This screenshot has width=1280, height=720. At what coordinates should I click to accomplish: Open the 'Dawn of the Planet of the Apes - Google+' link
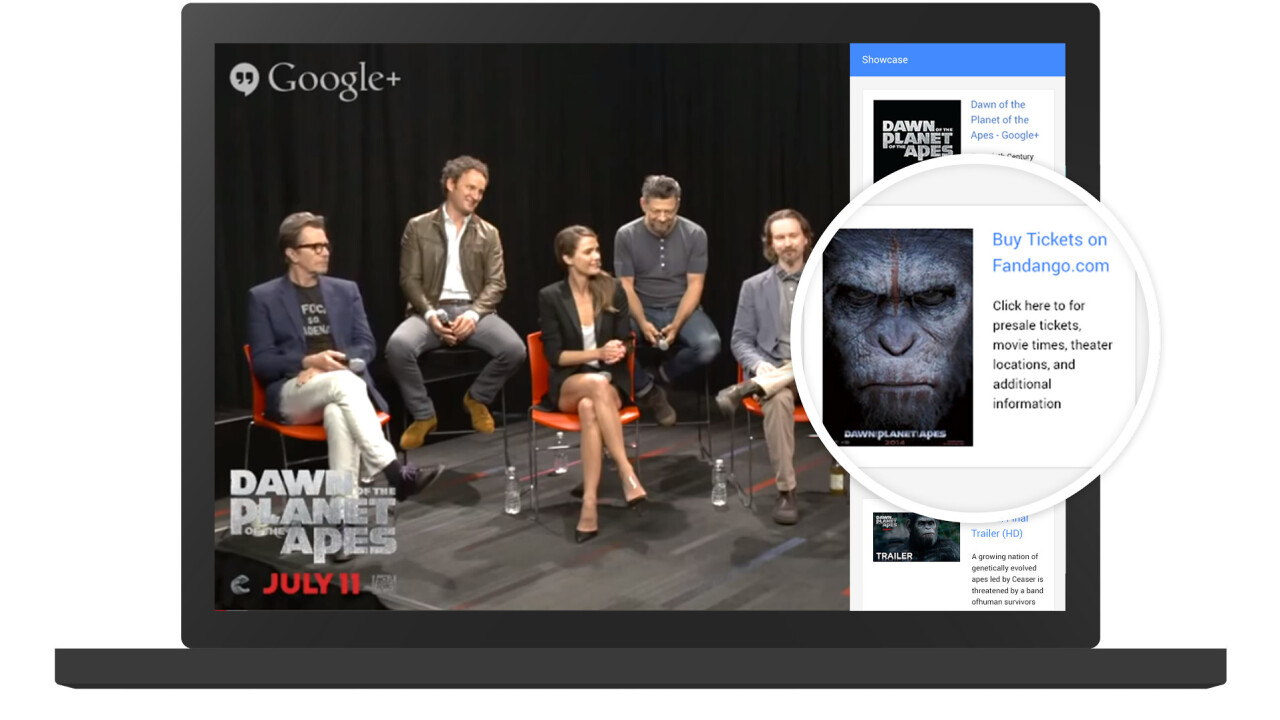click(1004, 120)
